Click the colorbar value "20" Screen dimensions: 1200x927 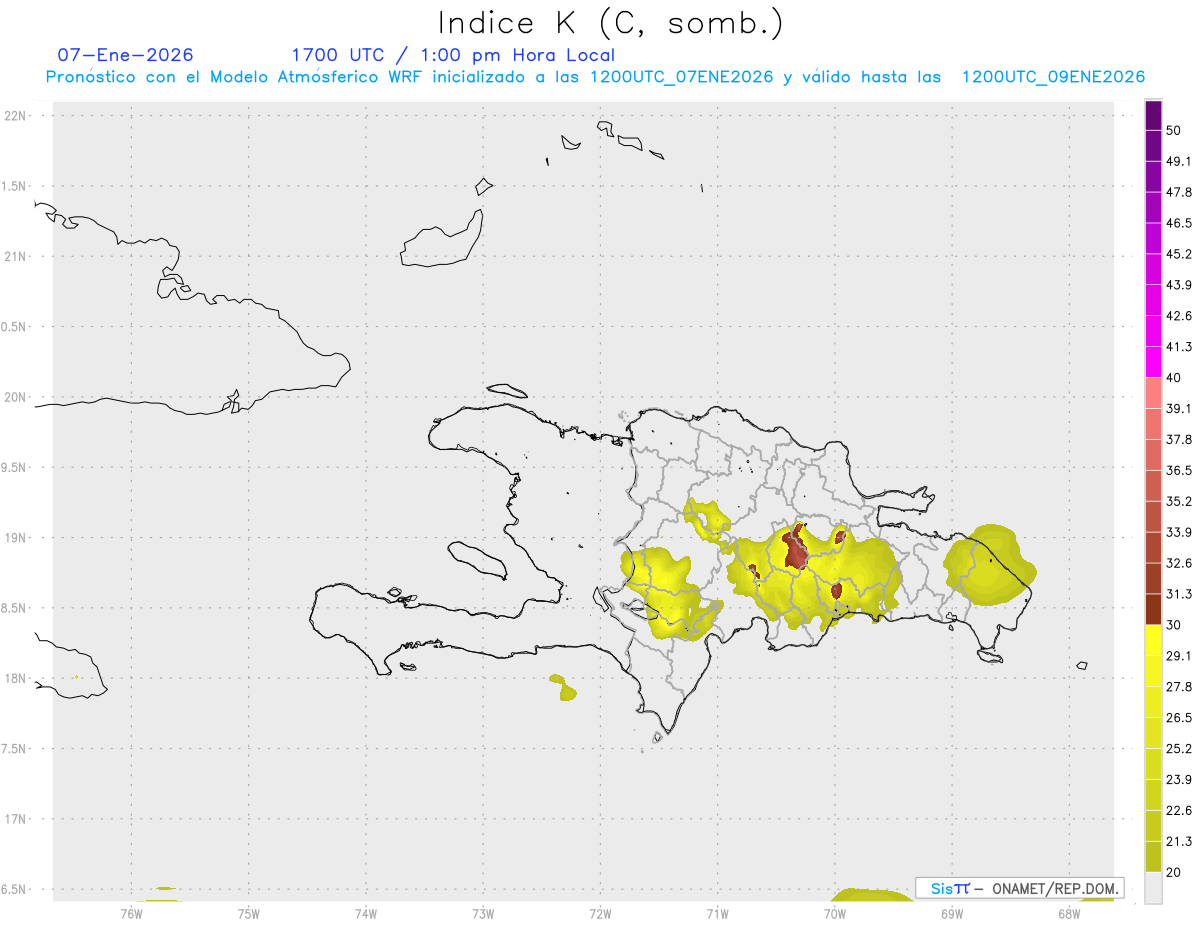1174,872
